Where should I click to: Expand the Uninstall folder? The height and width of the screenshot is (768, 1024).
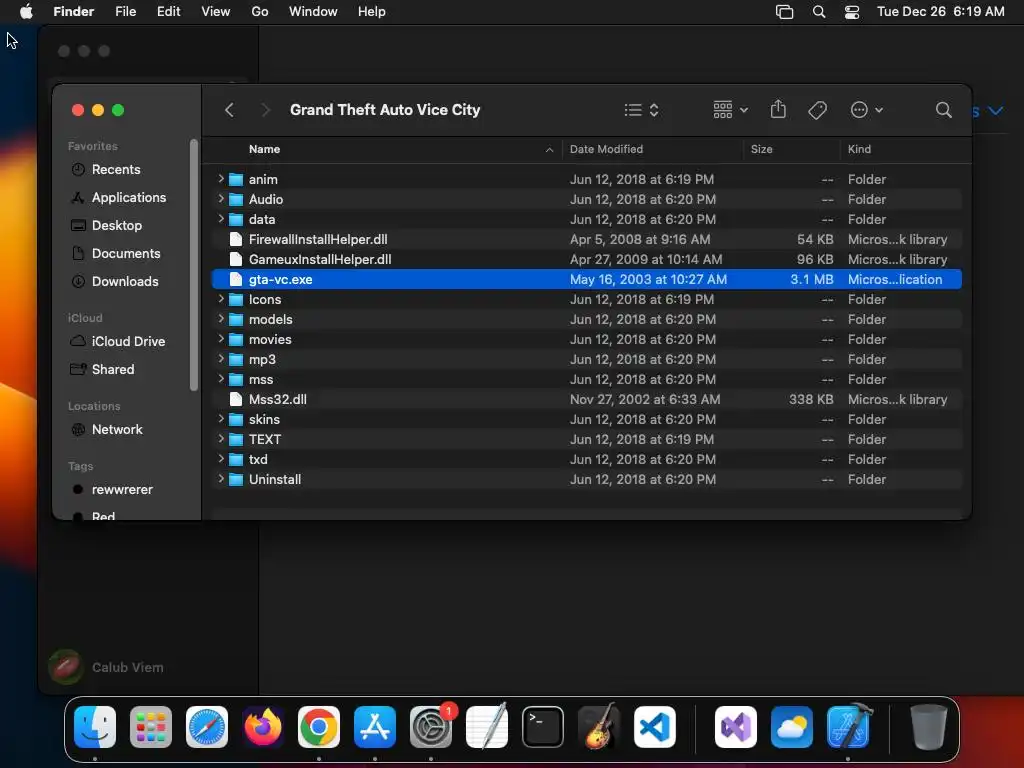(221, 479)
